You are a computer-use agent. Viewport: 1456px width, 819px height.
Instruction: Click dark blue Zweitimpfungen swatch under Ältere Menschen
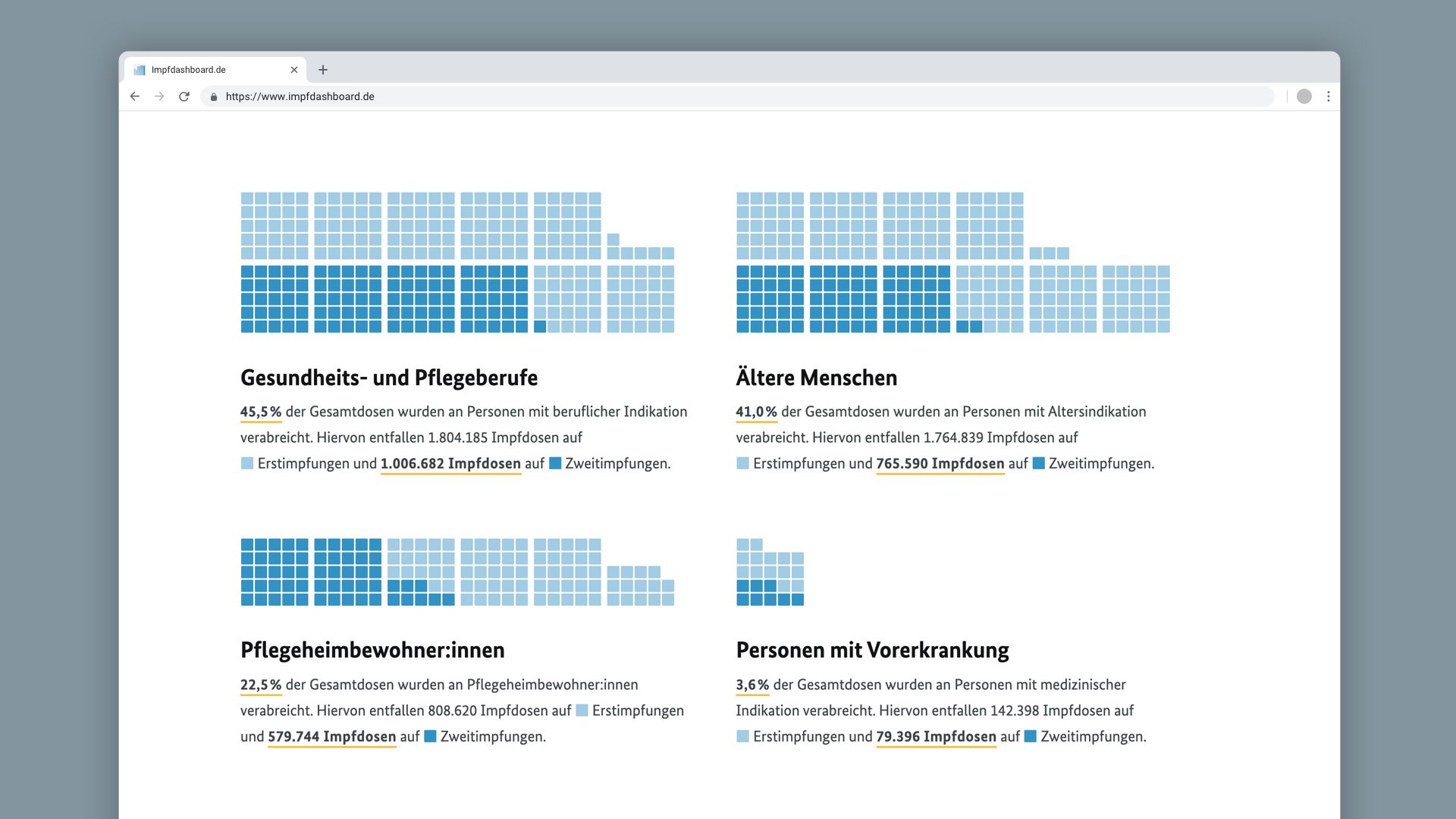[1039, 463]
